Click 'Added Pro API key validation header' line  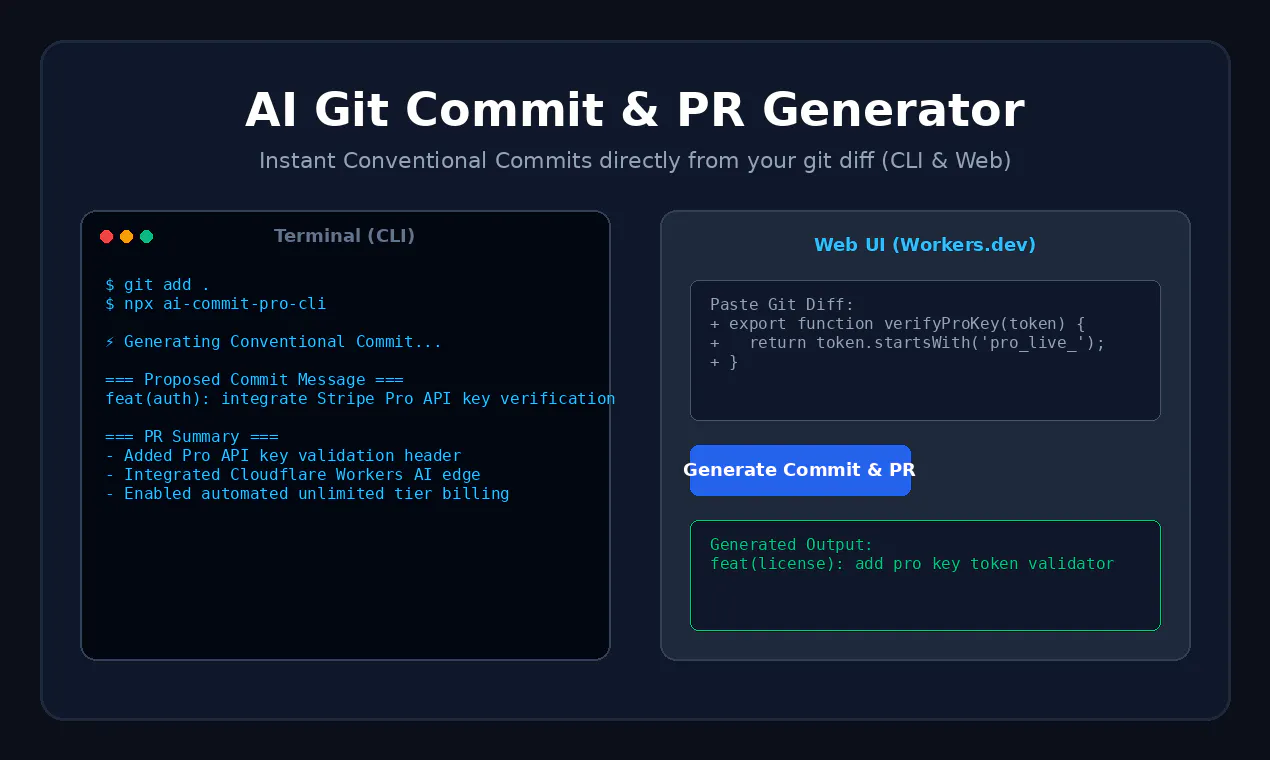(x=283, y=456)
